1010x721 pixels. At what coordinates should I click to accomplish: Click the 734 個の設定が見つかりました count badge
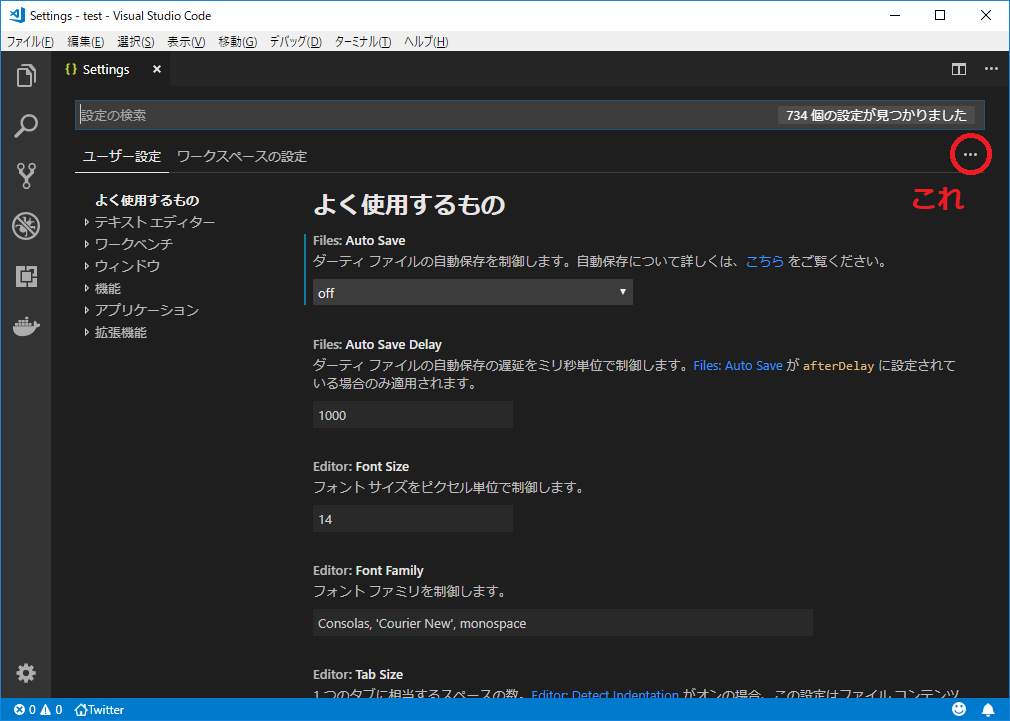pos(876,115)
